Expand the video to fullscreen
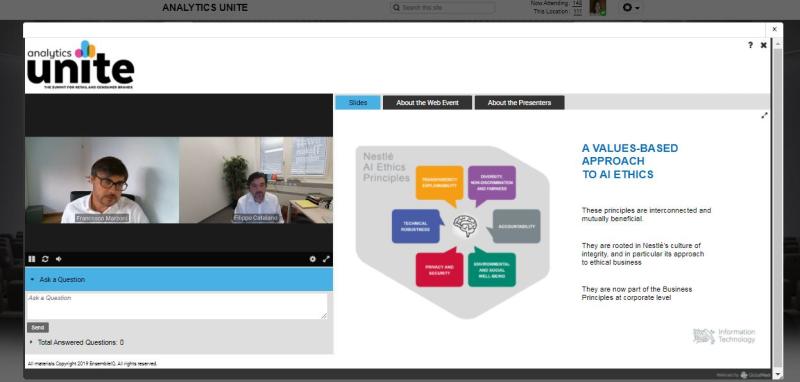This screenshot has height=382, width=800. click(326, 259)
